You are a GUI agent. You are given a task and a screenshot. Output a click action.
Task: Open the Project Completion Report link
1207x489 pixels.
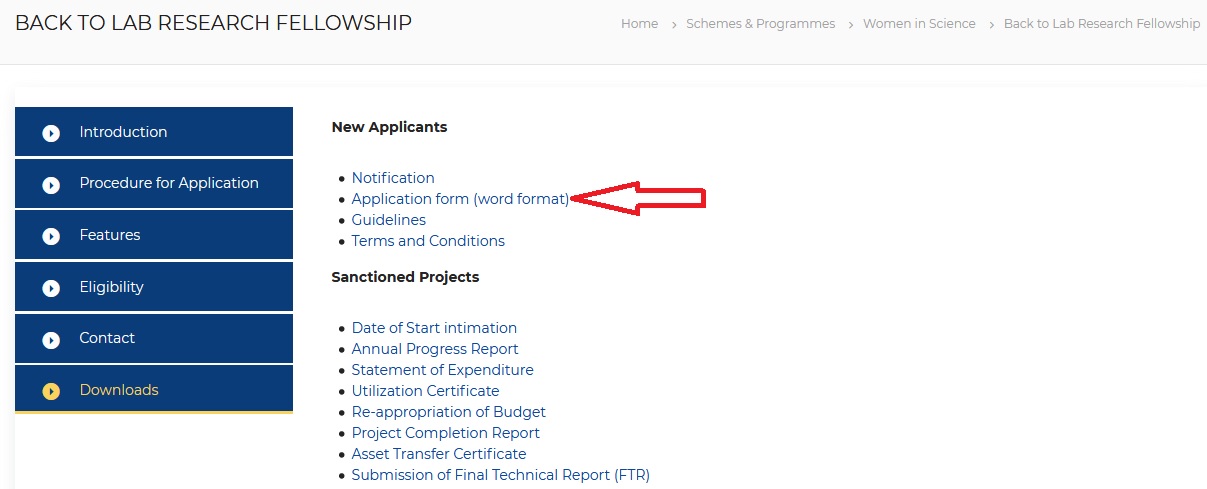(x=445, y=433)
